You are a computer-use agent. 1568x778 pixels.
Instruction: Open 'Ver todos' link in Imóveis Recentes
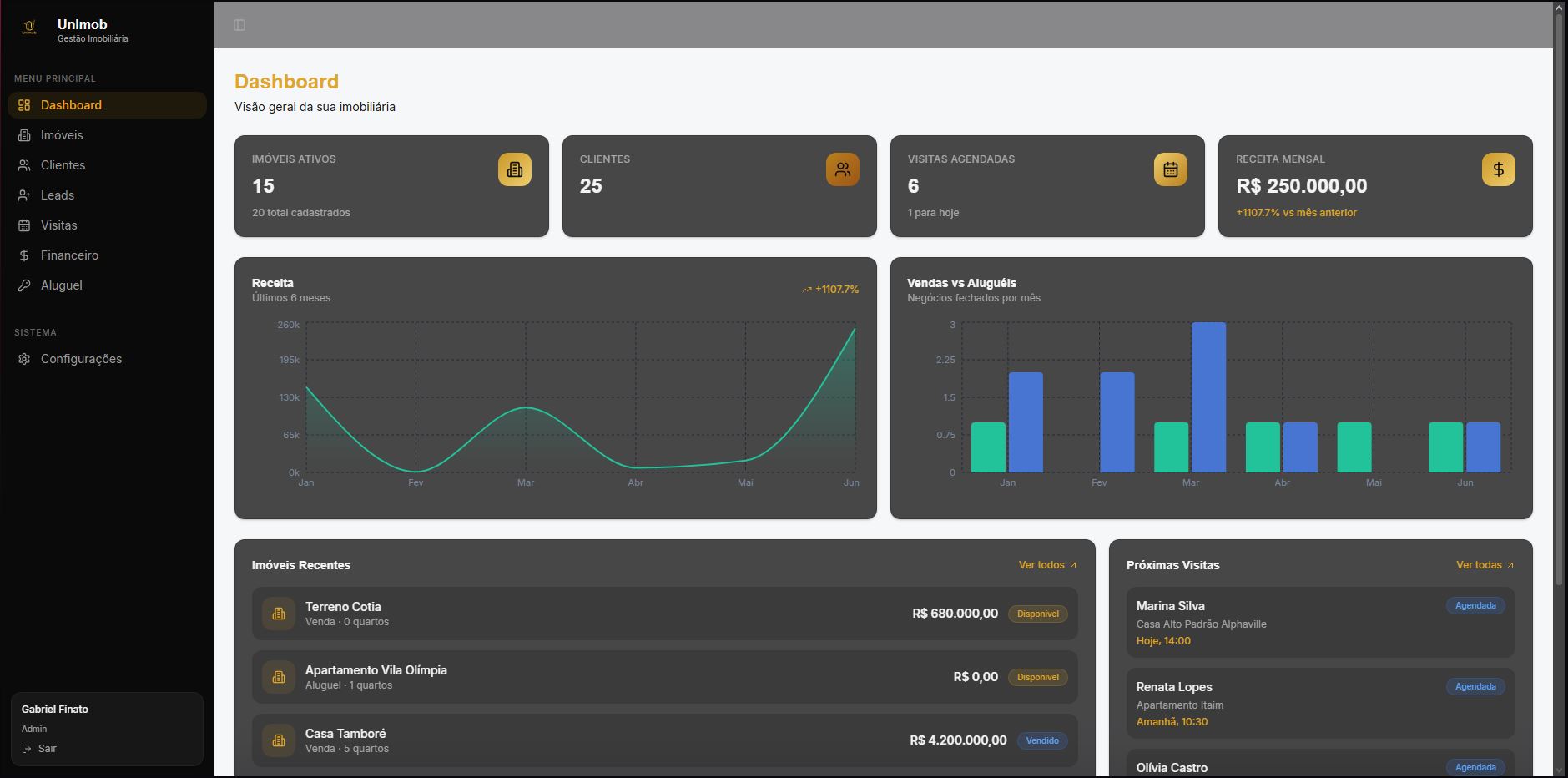(1048, 565)
